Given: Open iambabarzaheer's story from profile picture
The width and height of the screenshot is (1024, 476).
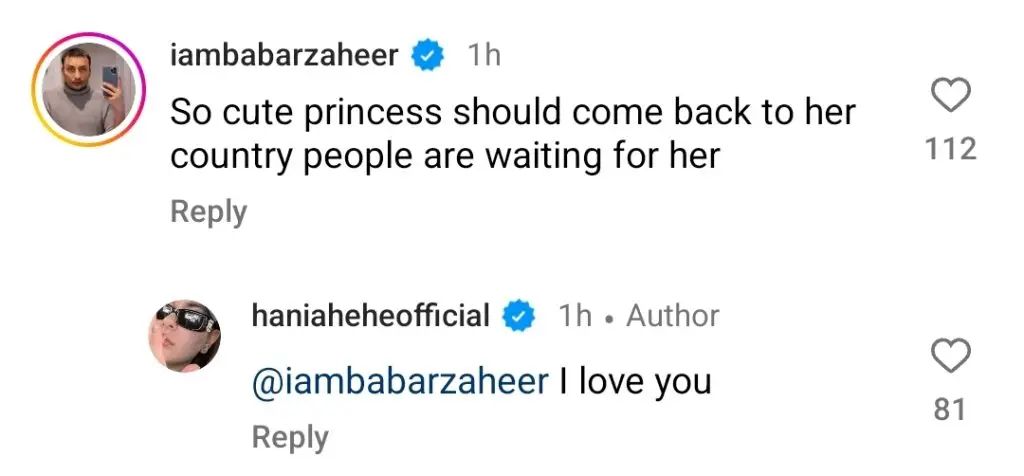Looking at the screenshot, I should [x=89, y=89].
